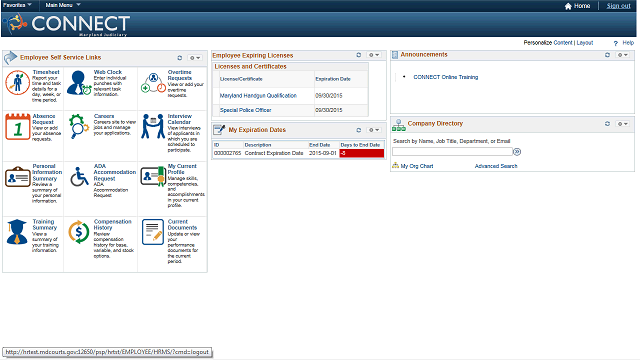Refresh the Company Directory pagelet
The image size is (640, 360).
point(607,124)
